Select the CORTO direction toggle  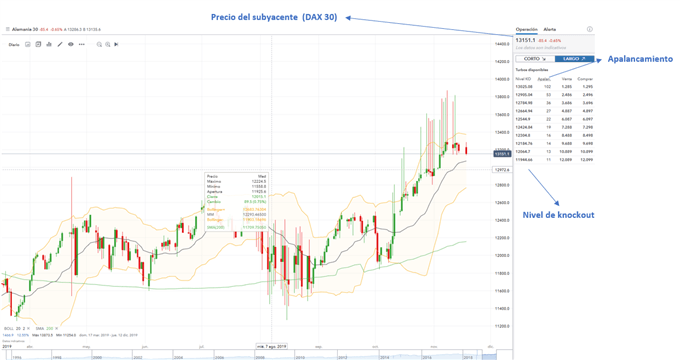point(535,59)
